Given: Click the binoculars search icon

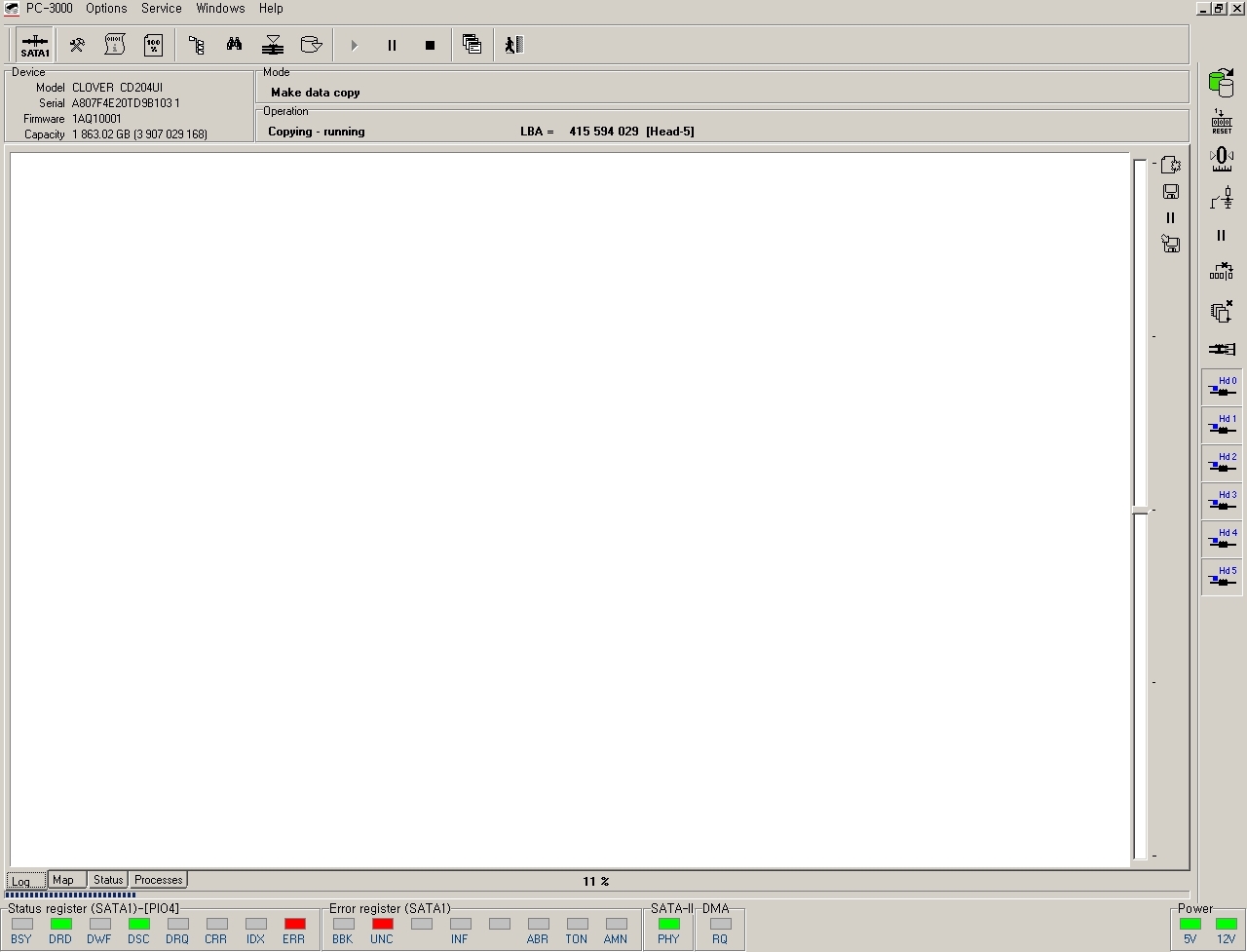Looking at the screenshot, I should pos(235,45).
